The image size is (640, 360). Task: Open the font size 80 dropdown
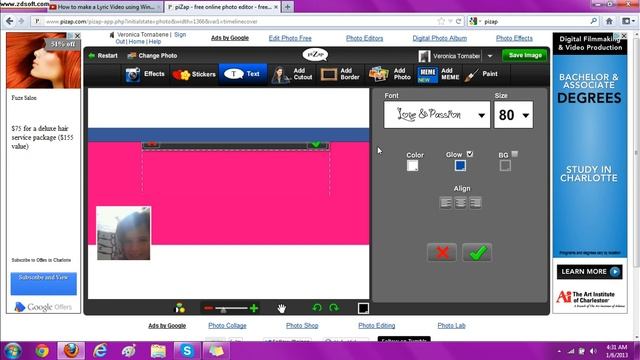coord(513,115)
